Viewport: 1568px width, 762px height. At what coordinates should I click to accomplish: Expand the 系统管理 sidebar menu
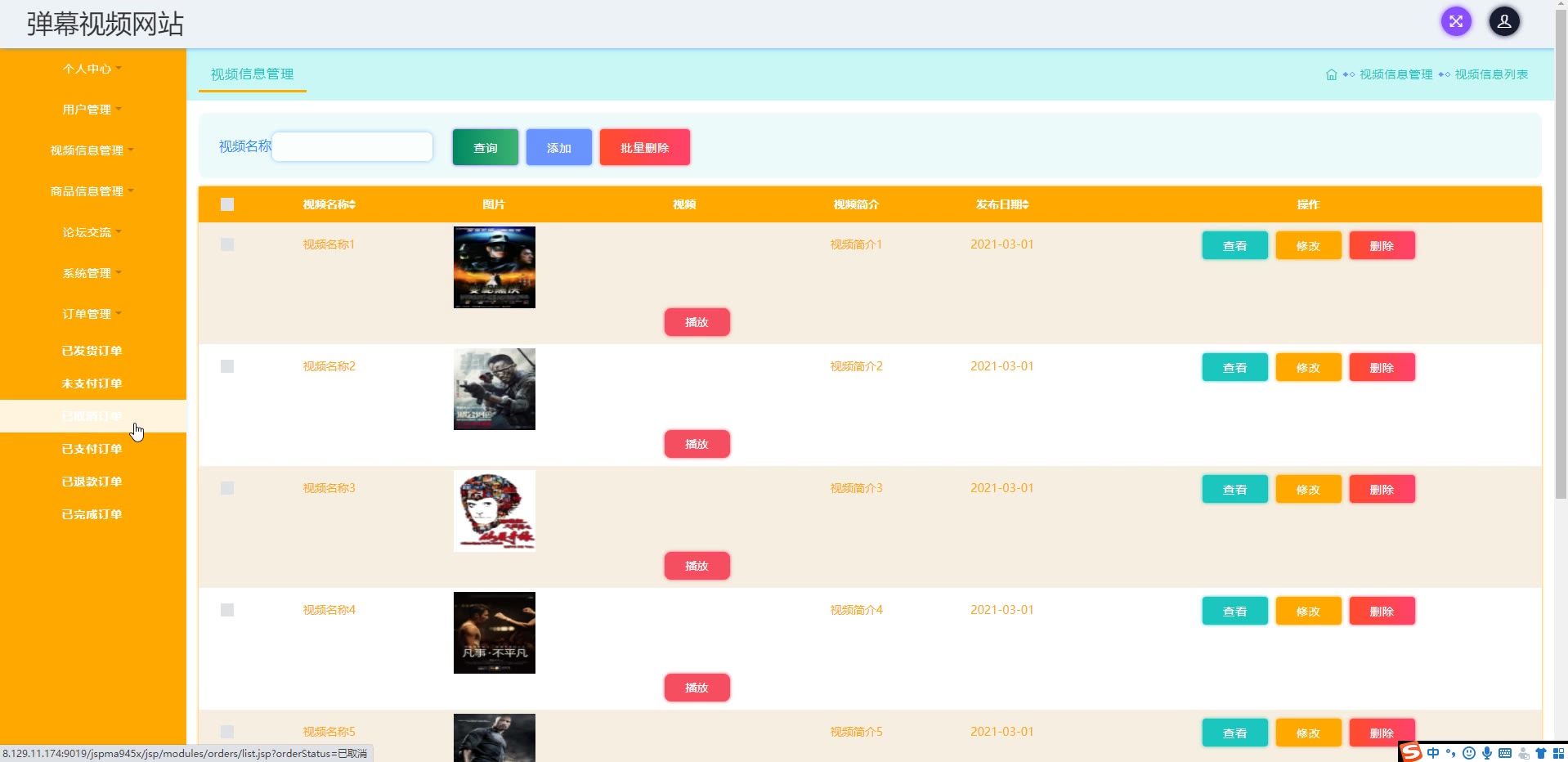click(x=92, y=273)
